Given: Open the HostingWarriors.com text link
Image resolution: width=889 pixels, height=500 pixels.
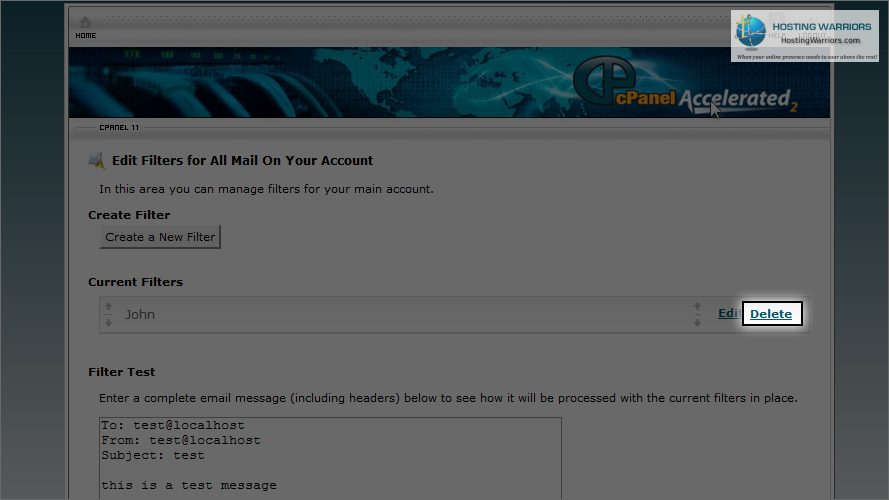Looking at the screenshot, I should (820, 40).
